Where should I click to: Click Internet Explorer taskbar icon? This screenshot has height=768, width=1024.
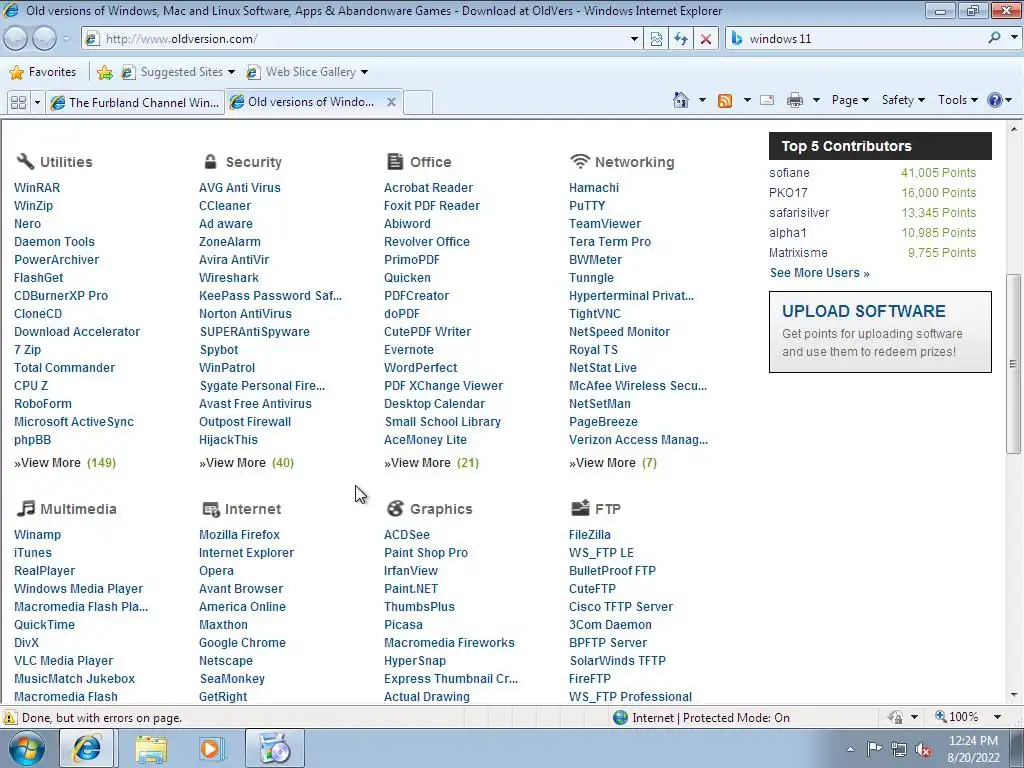coord(88,748)
